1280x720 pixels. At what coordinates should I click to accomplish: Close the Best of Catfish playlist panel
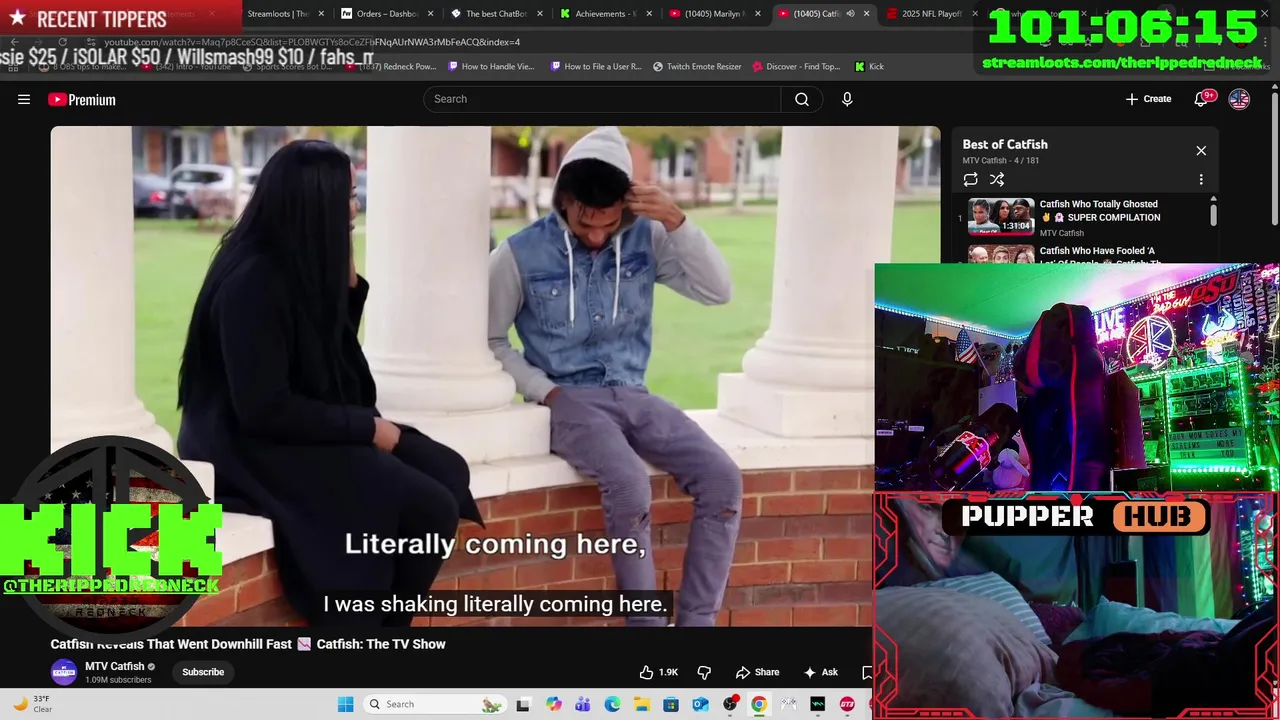1201,151
